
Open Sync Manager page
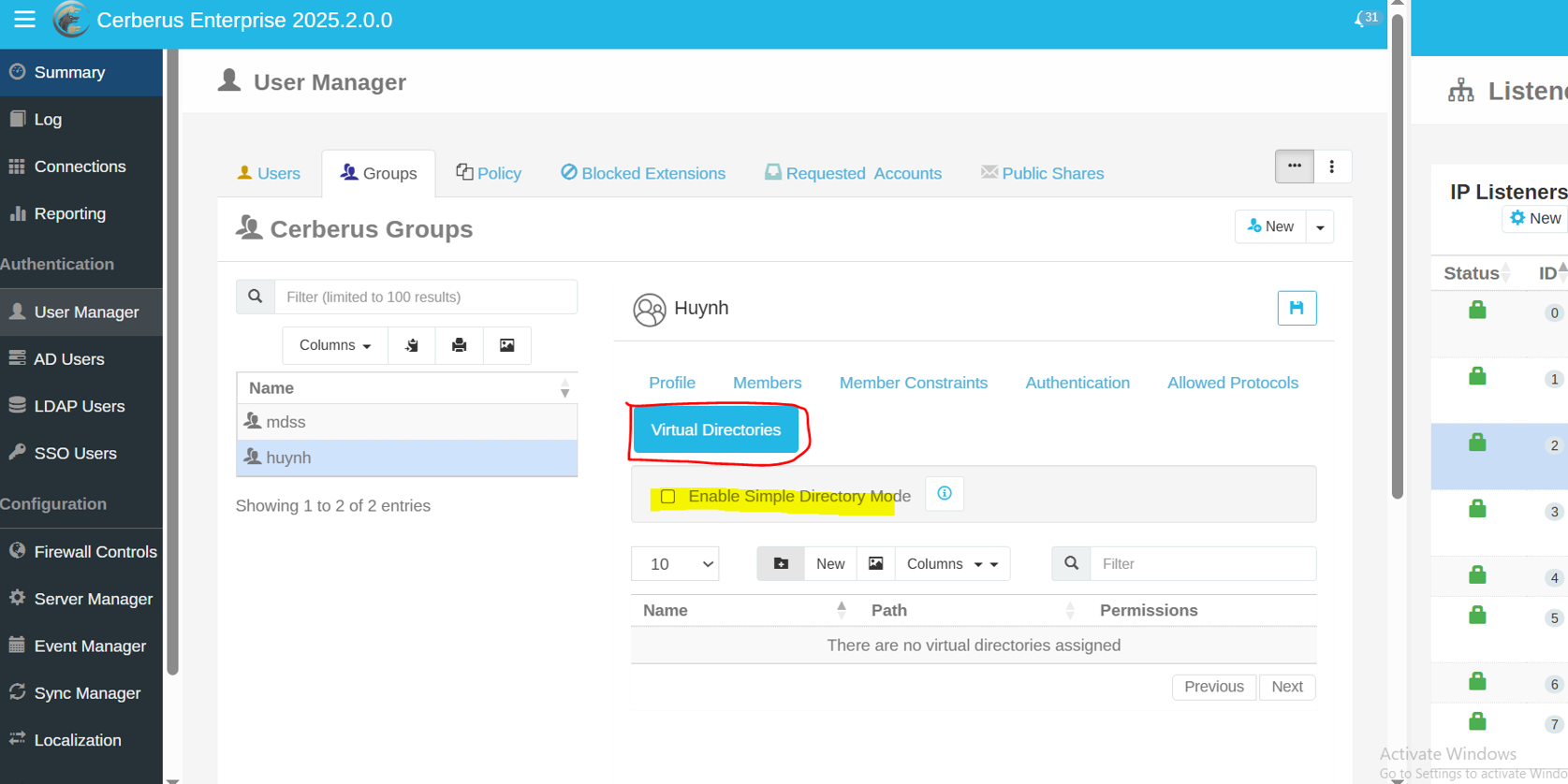point(81,693)
